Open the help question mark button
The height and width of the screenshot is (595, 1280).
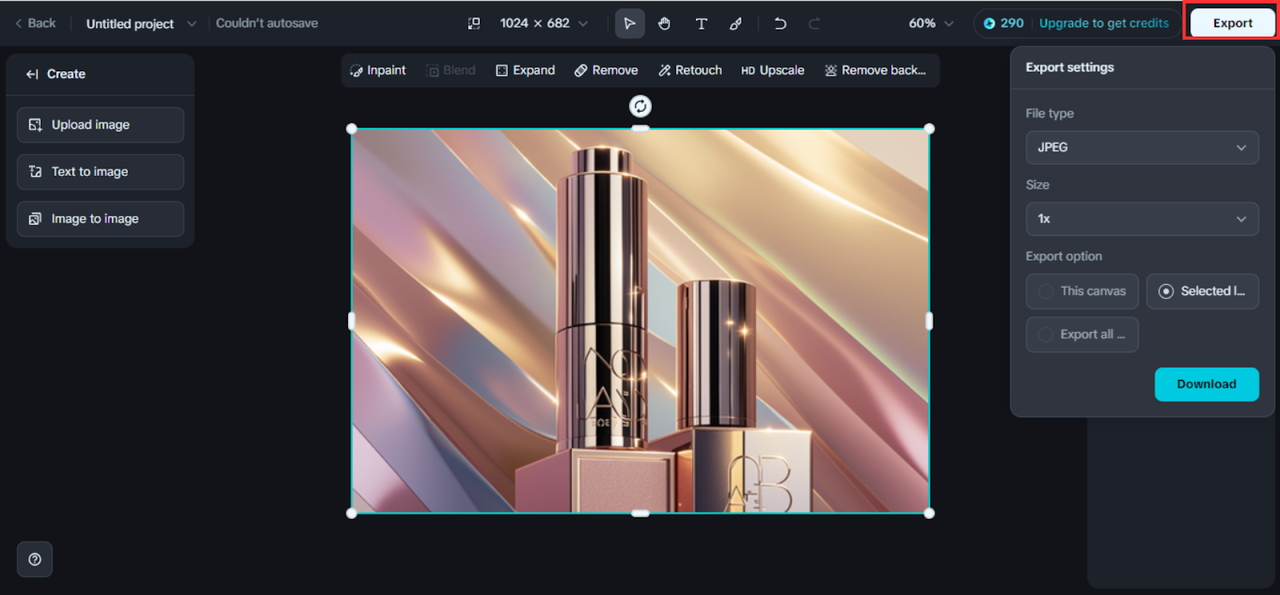[x=35, y=560]
